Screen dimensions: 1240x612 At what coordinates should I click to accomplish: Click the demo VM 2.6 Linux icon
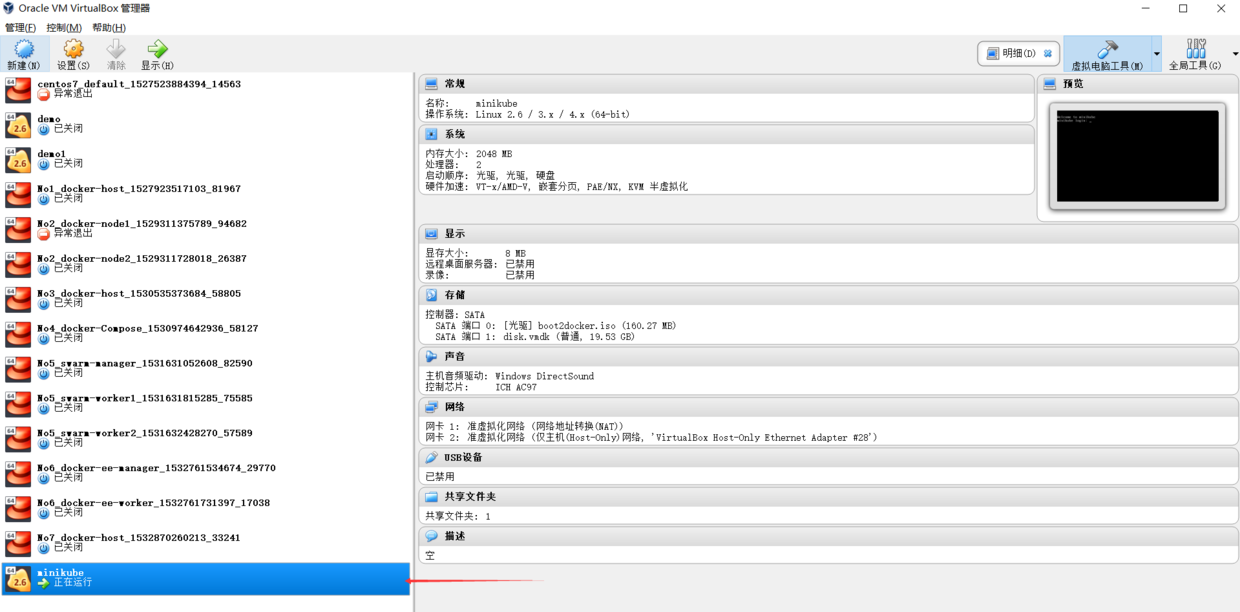18,125
